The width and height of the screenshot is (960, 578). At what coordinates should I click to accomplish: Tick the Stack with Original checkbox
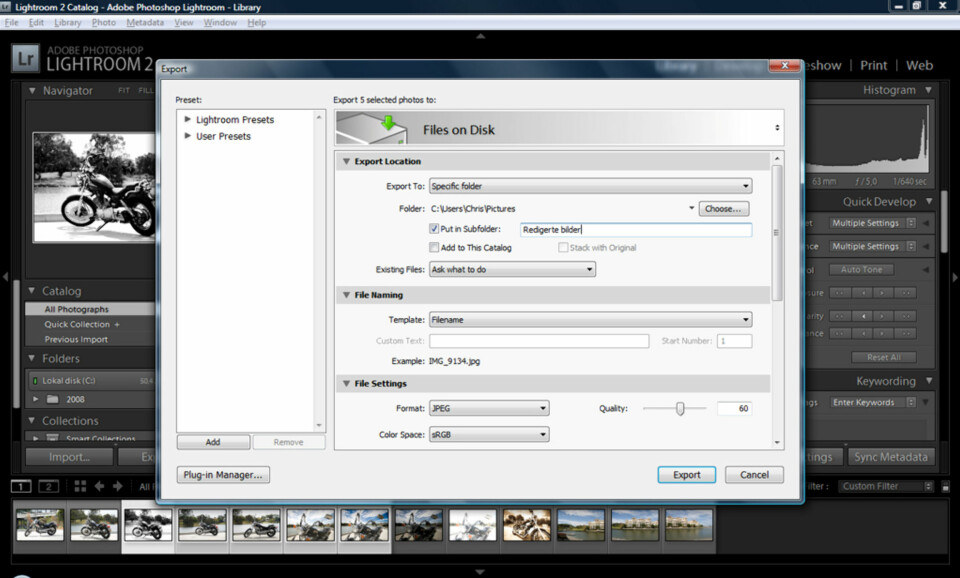coord(563,247)
